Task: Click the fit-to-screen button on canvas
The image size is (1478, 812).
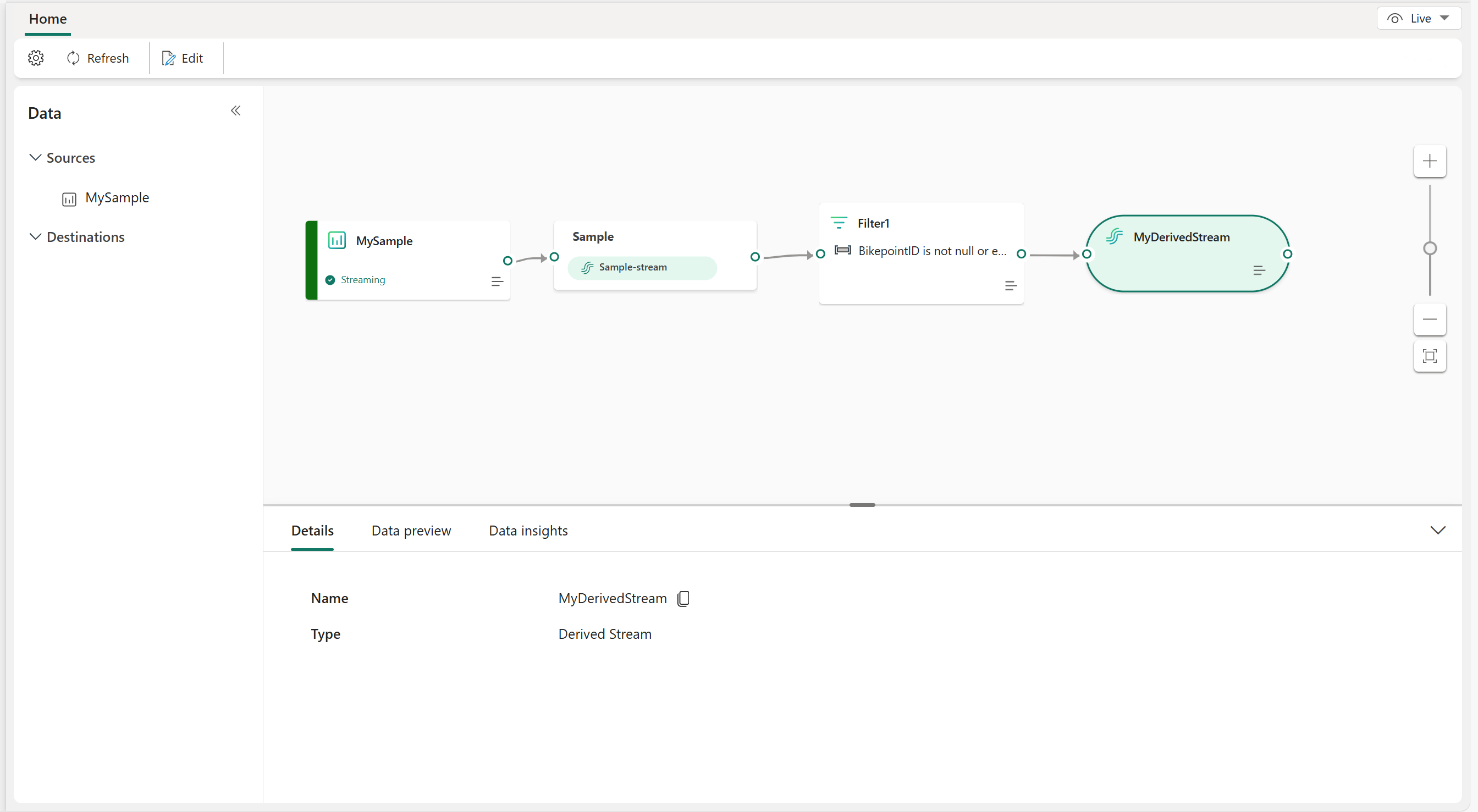Action: pos(1430,356)
